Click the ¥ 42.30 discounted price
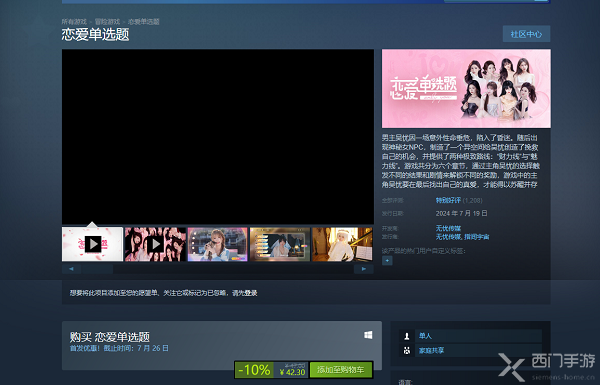 click(292, 372)
